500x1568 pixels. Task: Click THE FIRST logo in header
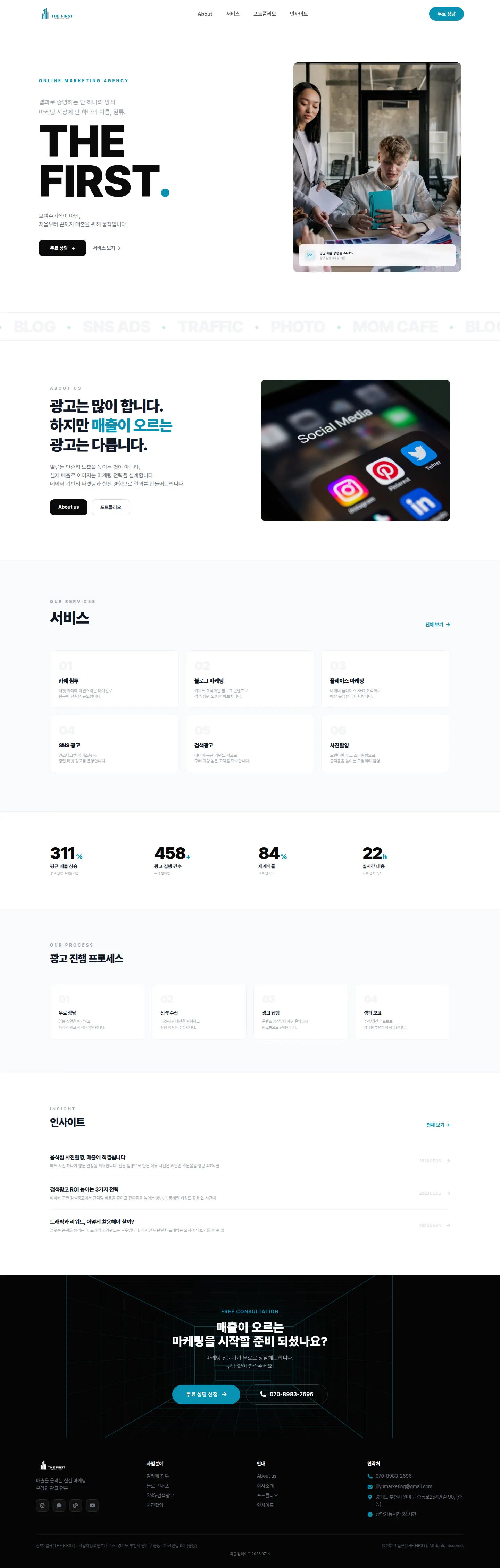click(x=57, y=14)
